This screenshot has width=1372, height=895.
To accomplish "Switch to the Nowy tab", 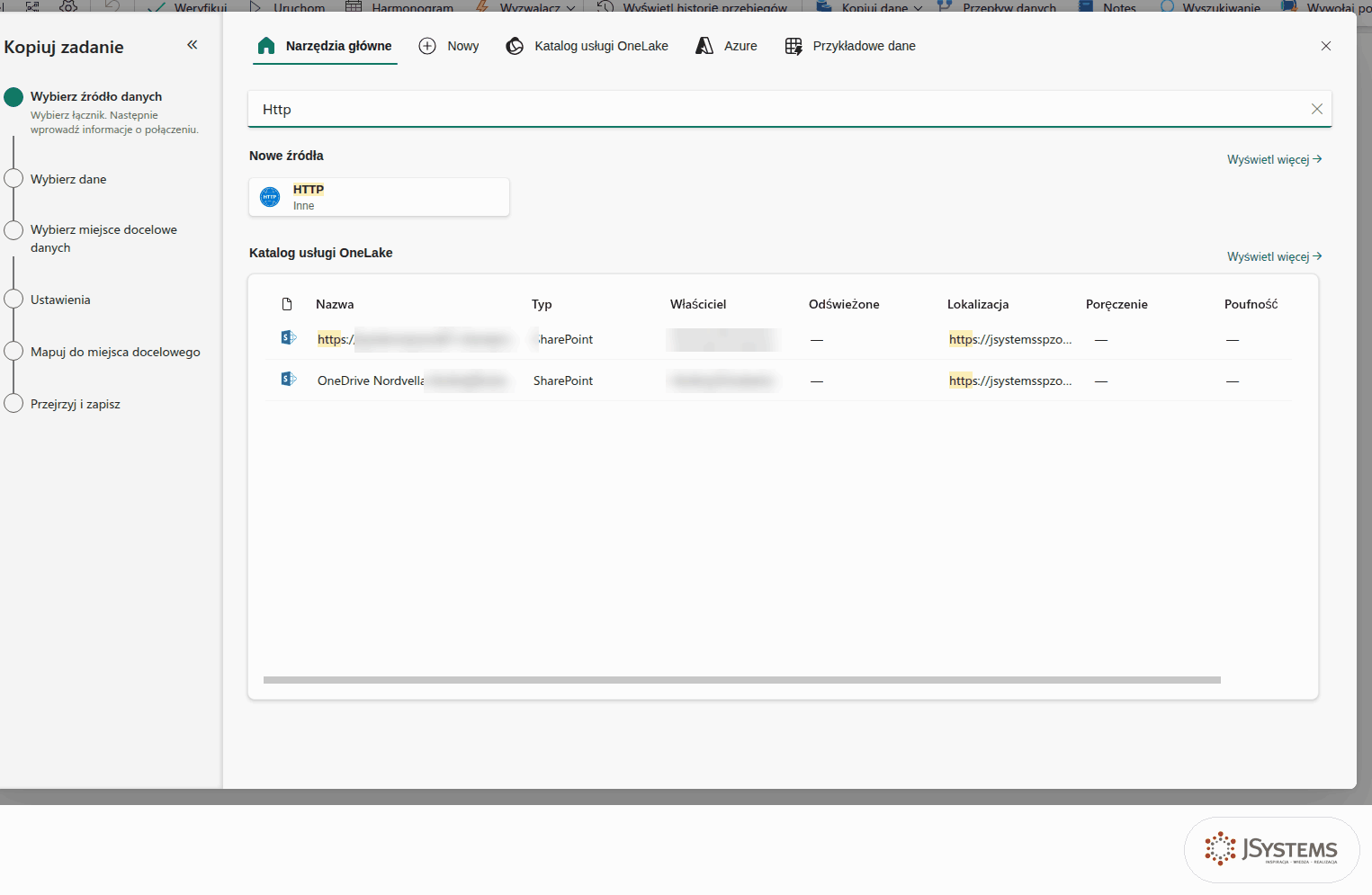I will [449, 46].
